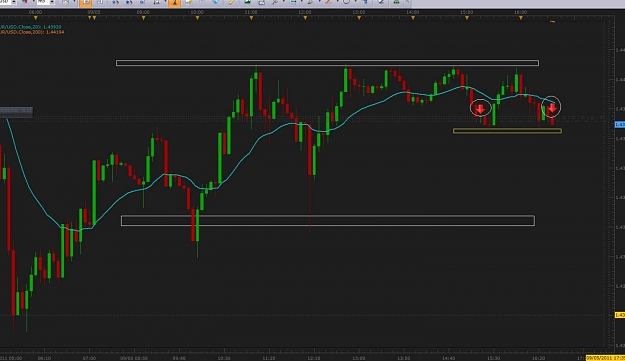Click the yellow marker below 11:00
This screenshot has height=361, width=625.
[251, 18]
